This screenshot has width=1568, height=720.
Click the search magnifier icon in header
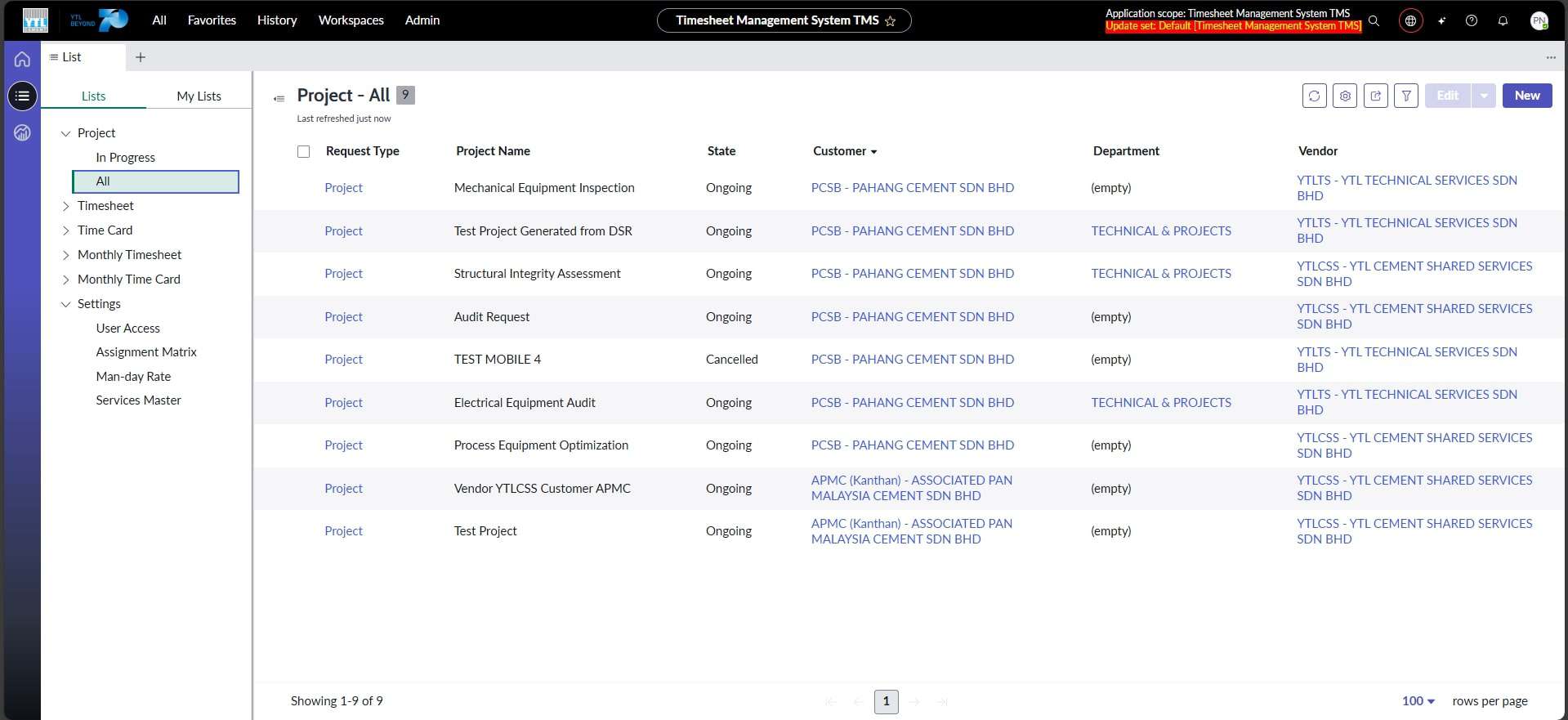(1374, 20)
